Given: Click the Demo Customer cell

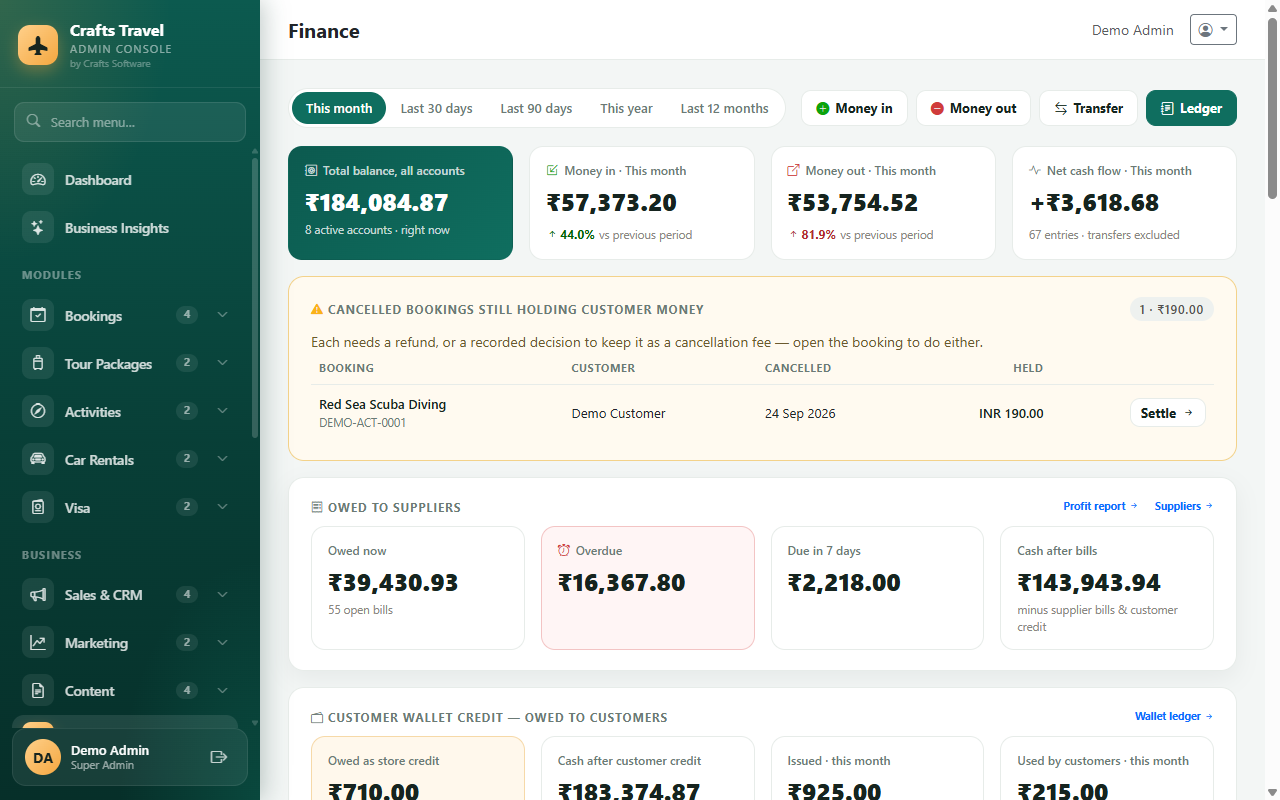Looking at the screenshot, I should pos(618,413).
